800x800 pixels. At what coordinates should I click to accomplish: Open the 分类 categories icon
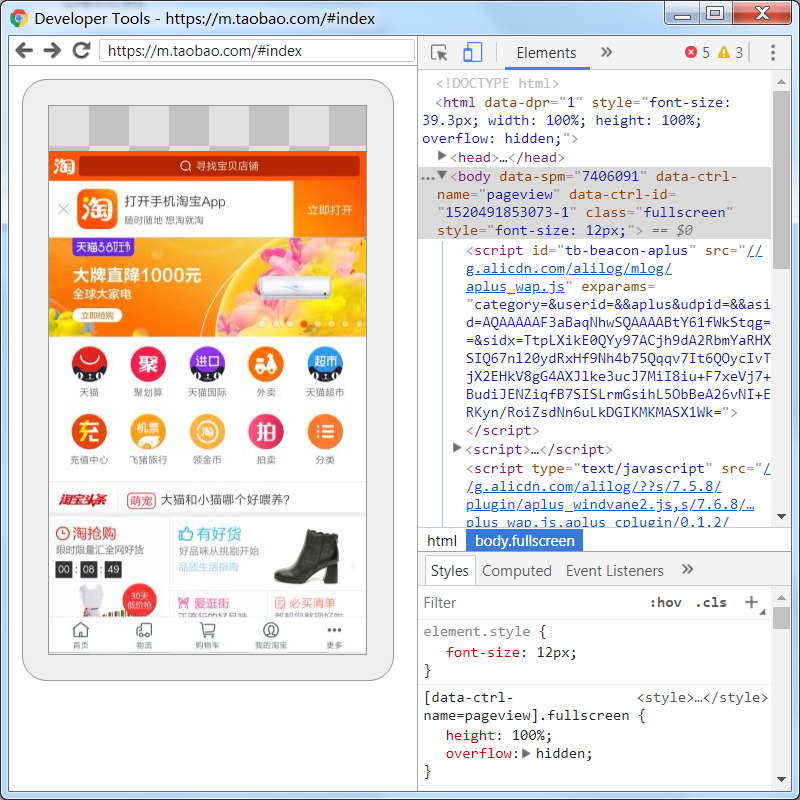325,432
